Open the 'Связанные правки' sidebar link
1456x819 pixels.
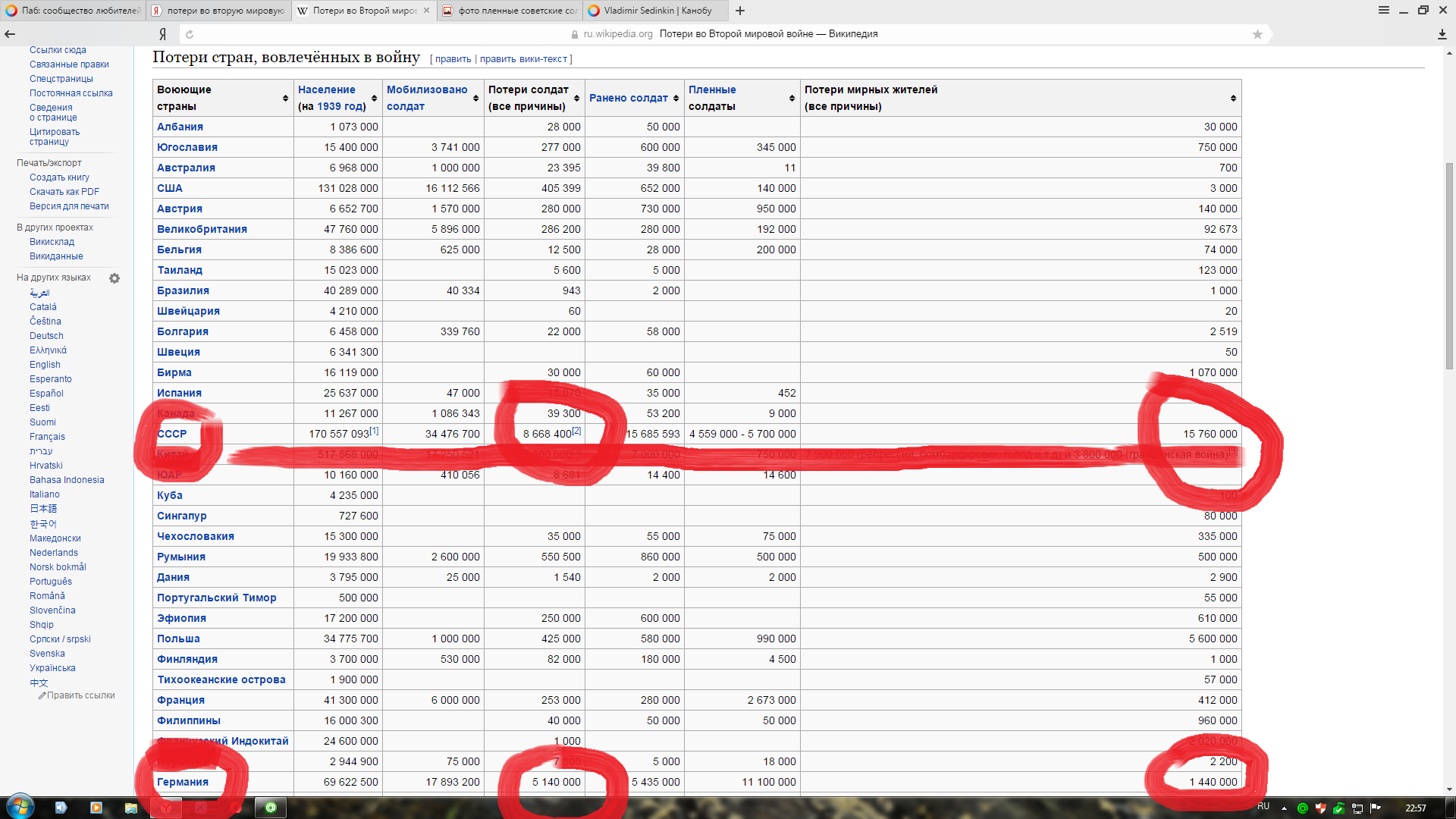(x=69, y=64)
